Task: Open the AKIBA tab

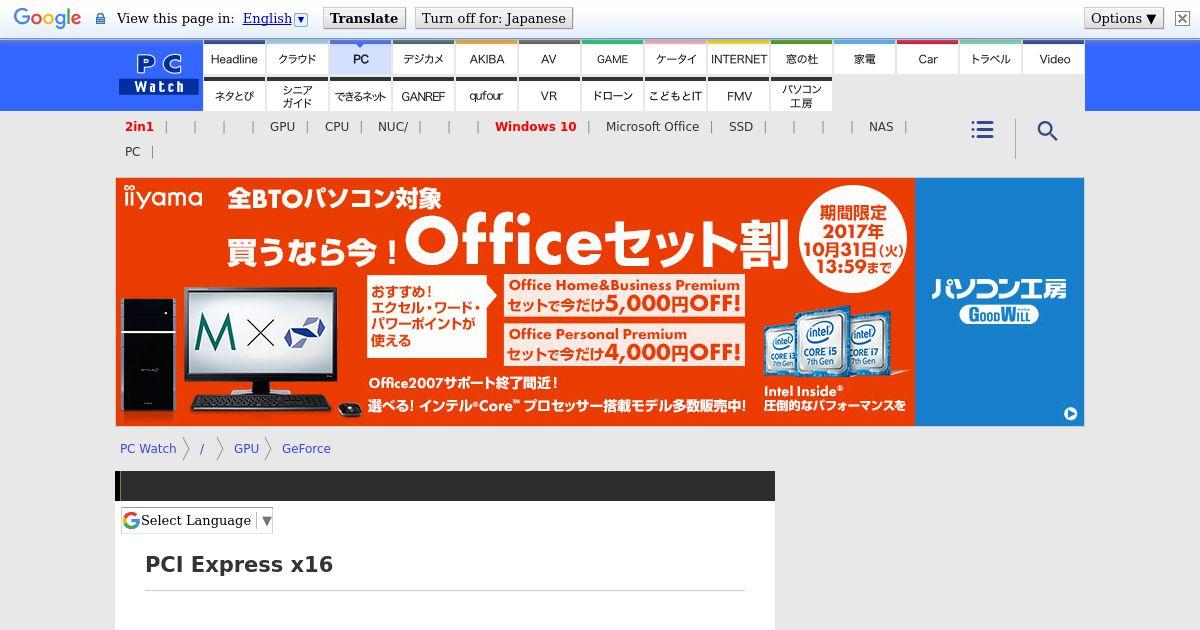Action: 487,59
